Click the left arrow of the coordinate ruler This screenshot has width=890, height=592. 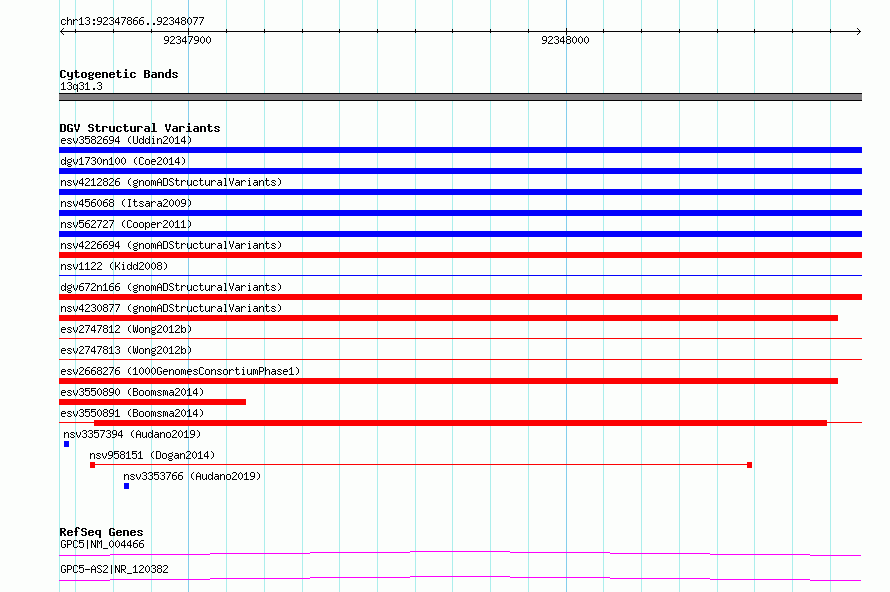point(62,31)
